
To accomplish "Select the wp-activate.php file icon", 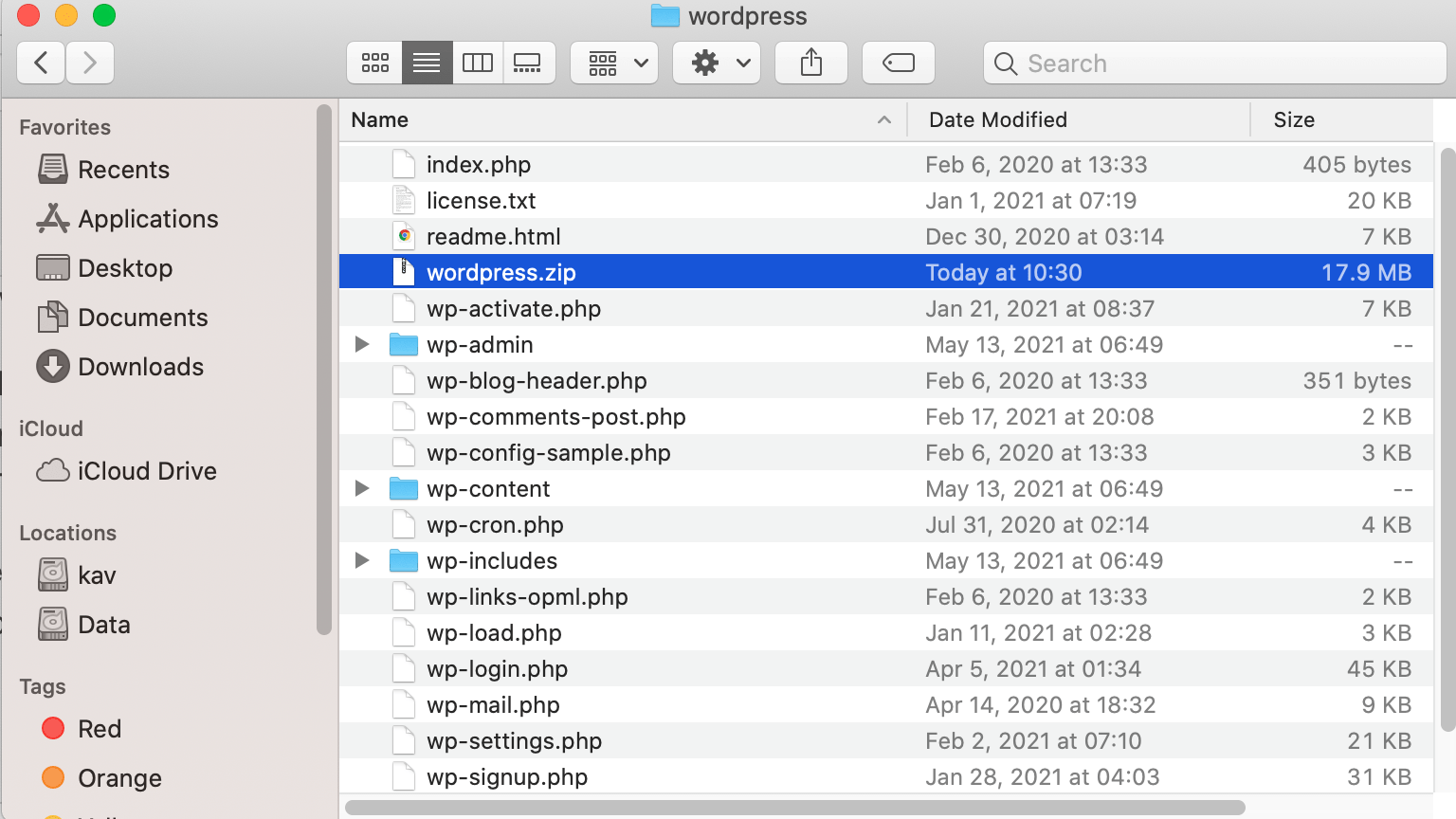I will click(404, 309).
